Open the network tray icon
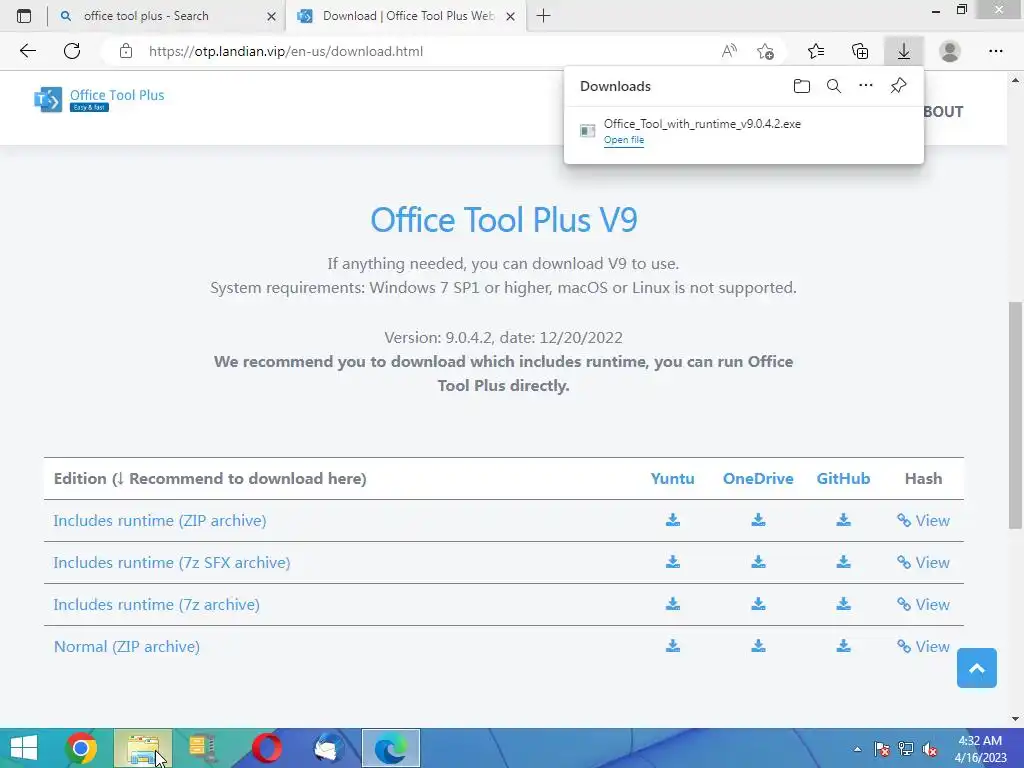Image resolution: width=1024 pixels, height=768 pixels. 906,749
